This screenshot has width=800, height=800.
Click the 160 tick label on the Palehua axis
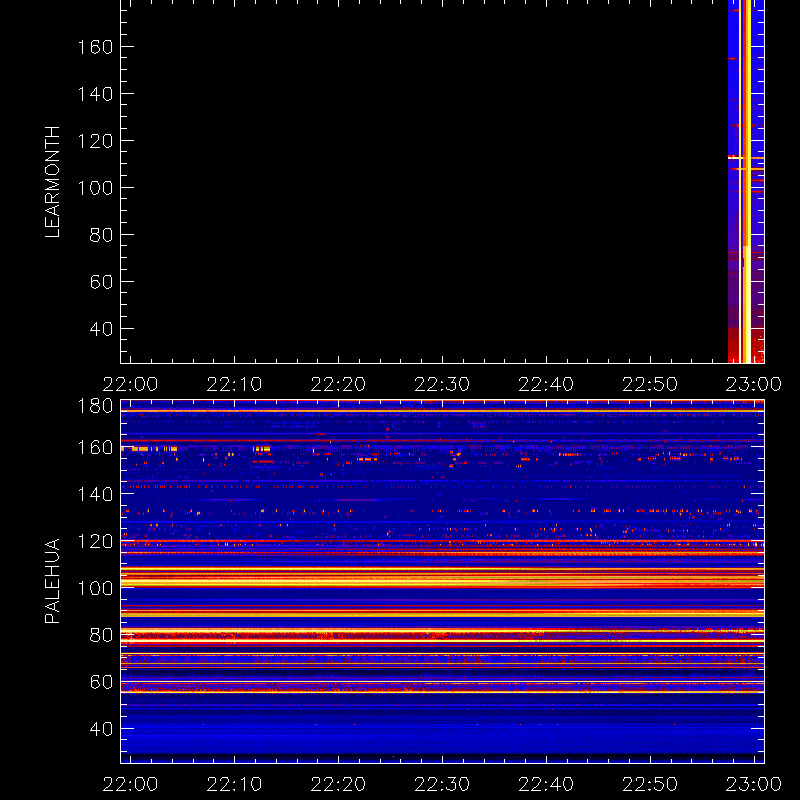[x=95, y=447]
